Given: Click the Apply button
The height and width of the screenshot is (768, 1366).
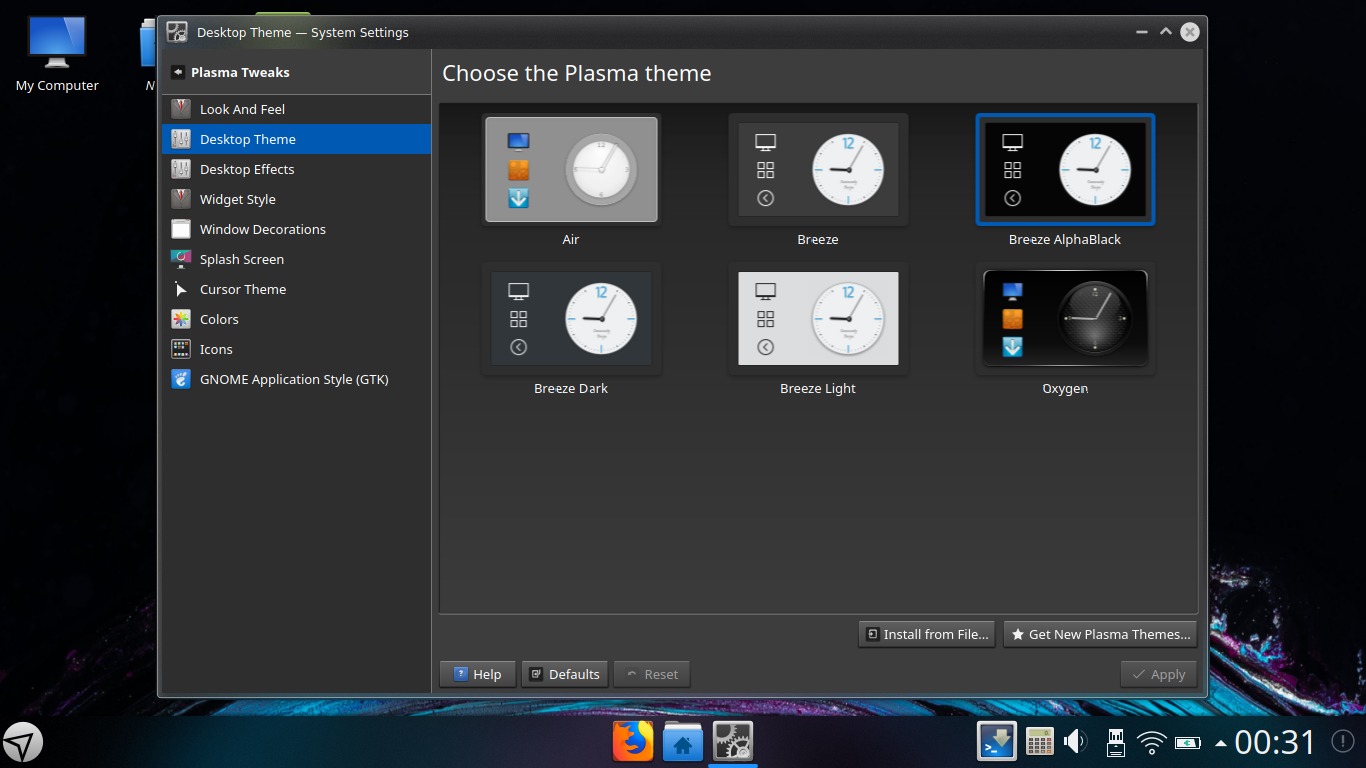Looking at the screenshot, I should coord(1159,674).
